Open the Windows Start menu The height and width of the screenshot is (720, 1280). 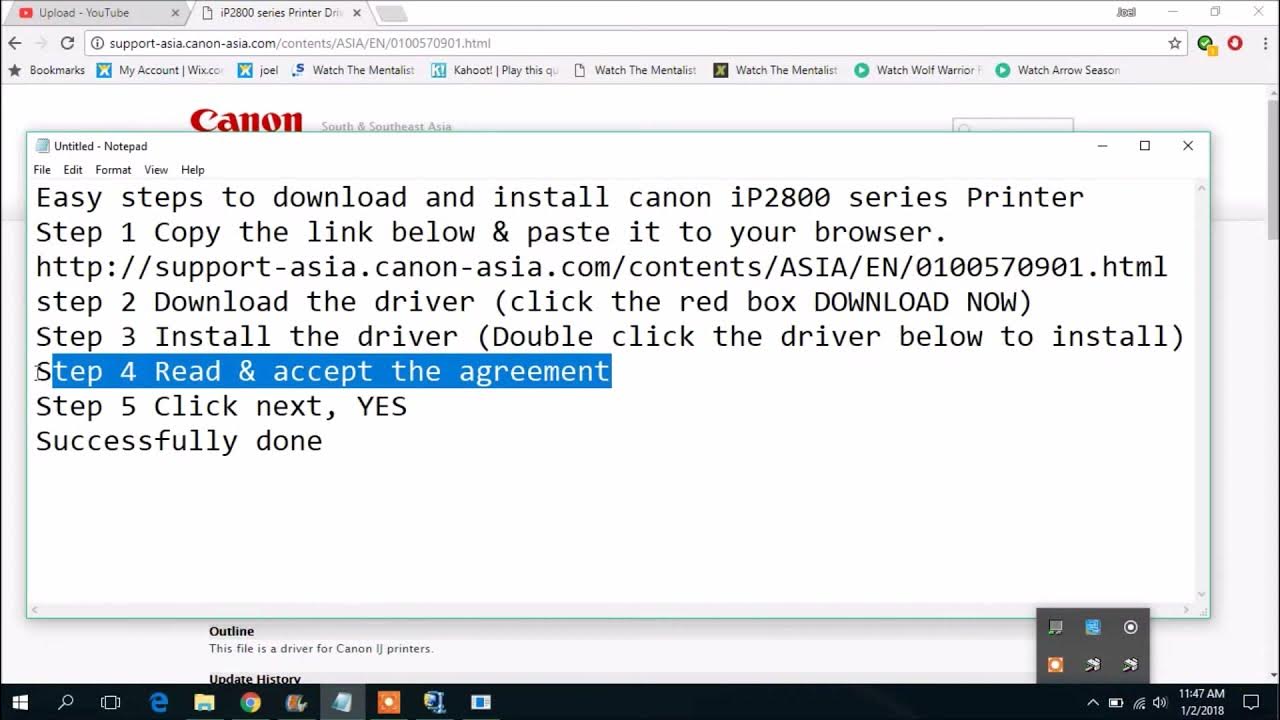tap(20, 702)
